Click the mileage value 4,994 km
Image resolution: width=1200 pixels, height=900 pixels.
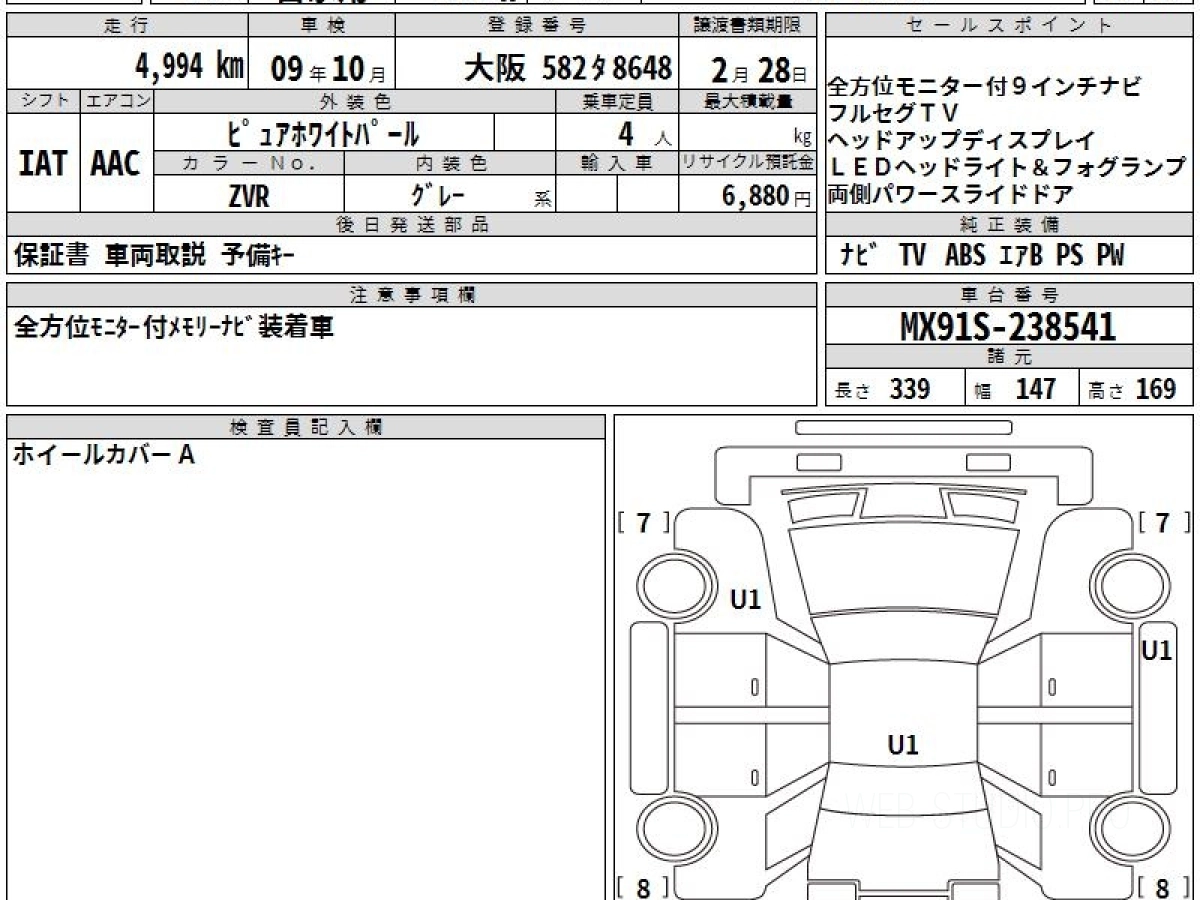[190, 68]
